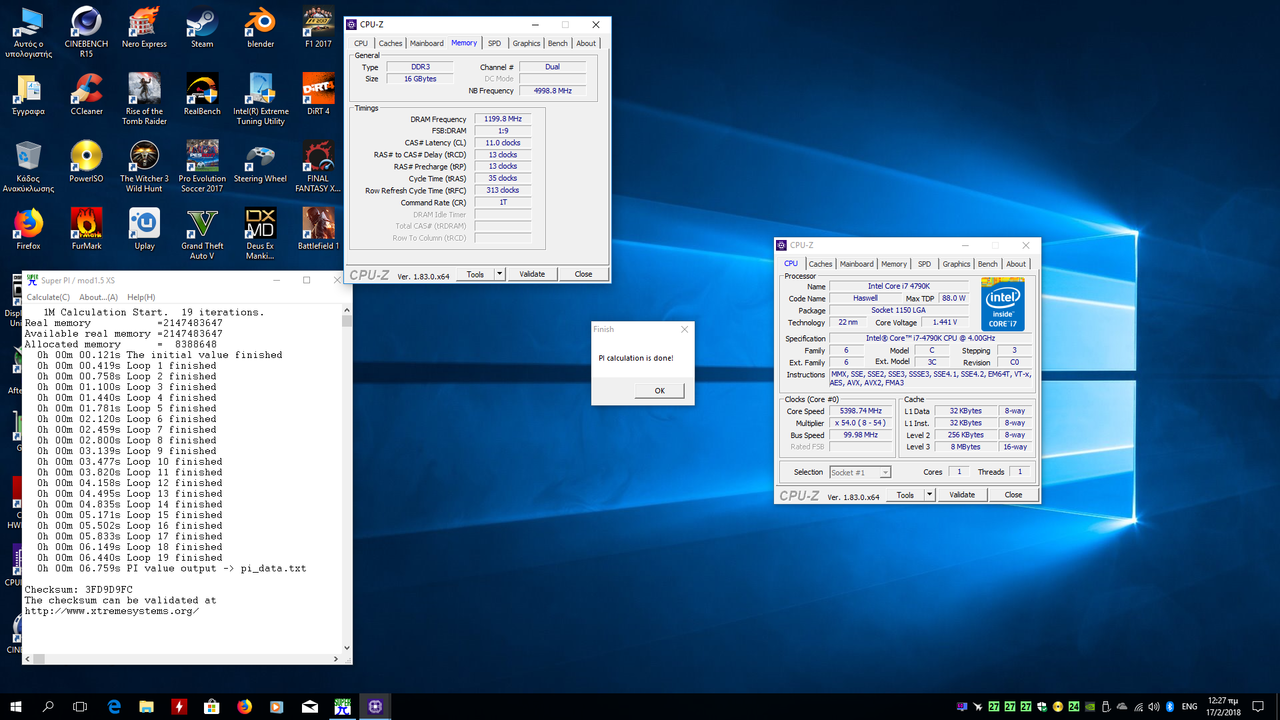This screenshot has width=1280, height=720.
Task: Switch to SPD tab in memory CPU-Z window
Action: click(494, 43)
